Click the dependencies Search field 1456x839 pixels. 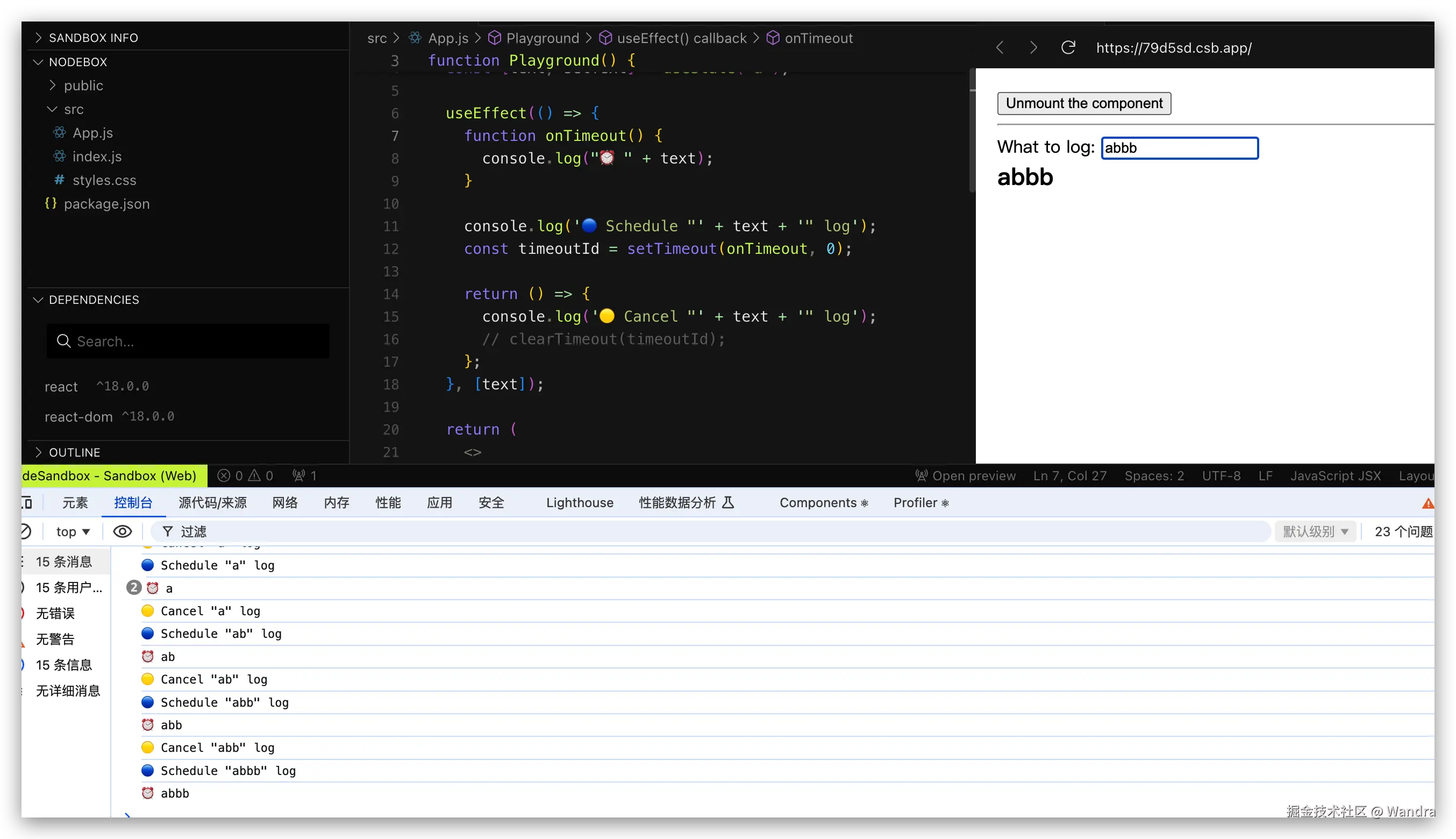(x=188, y=341)
